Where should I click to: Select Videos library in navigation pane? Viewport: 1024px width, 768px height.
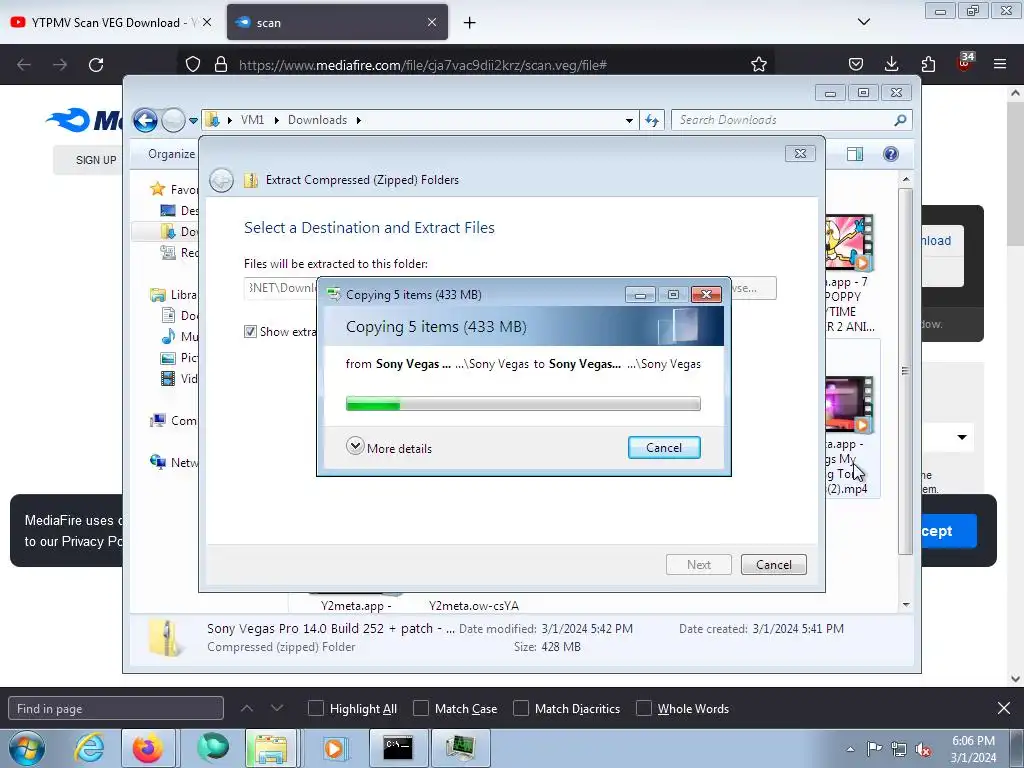tap(179, 378)
